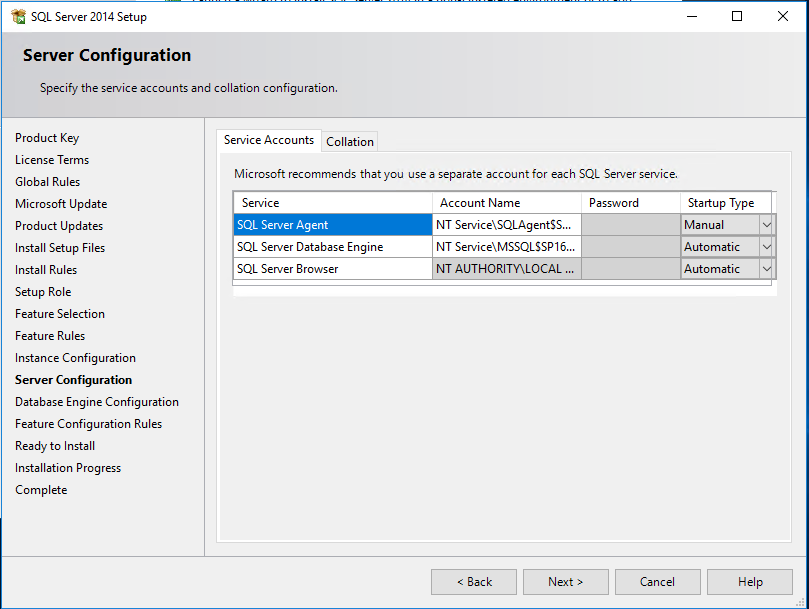The width and height of the screenshot is (809, 609).
Task: Click the NT AUTHORITY\LOCAL account name cell
Action: point(507,269)
